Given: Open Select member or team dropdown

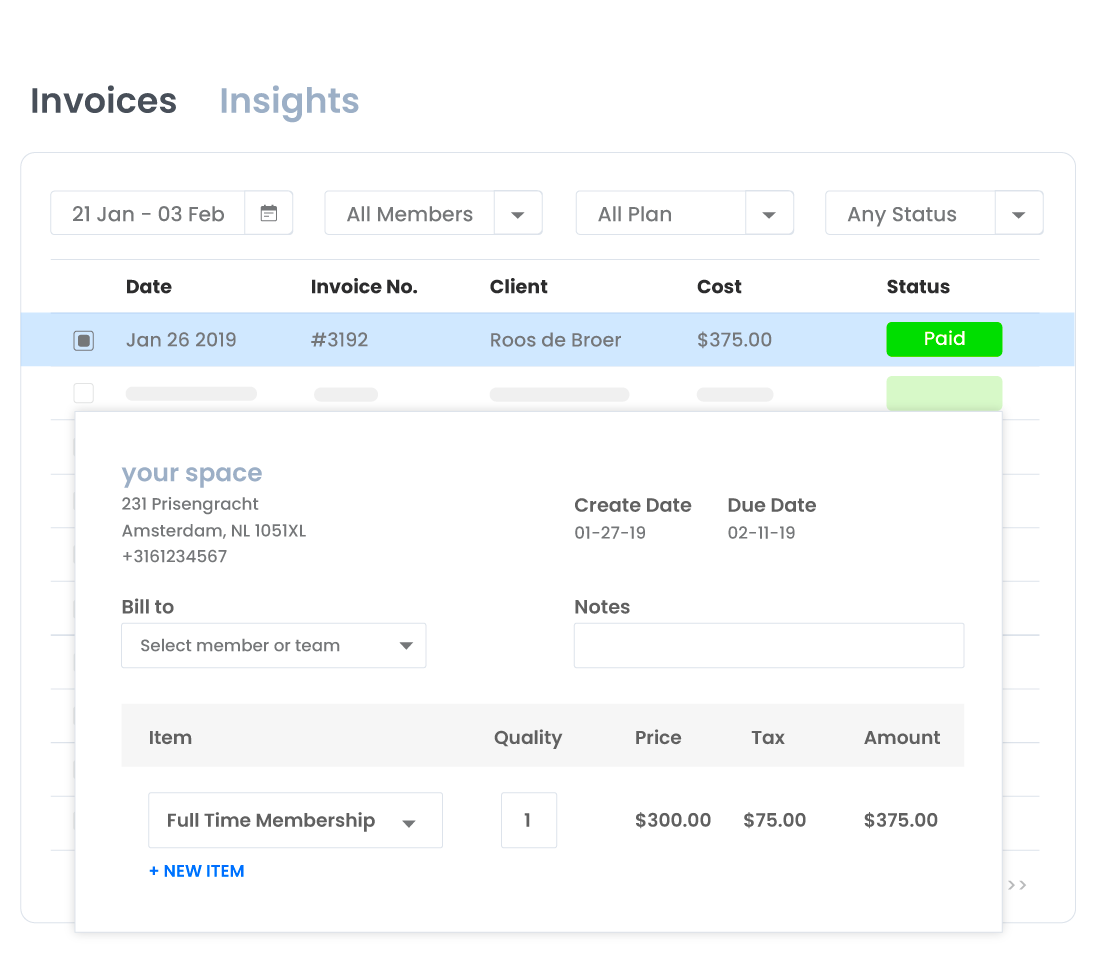Looking at the screenshot, I should [x=273, y=645].
